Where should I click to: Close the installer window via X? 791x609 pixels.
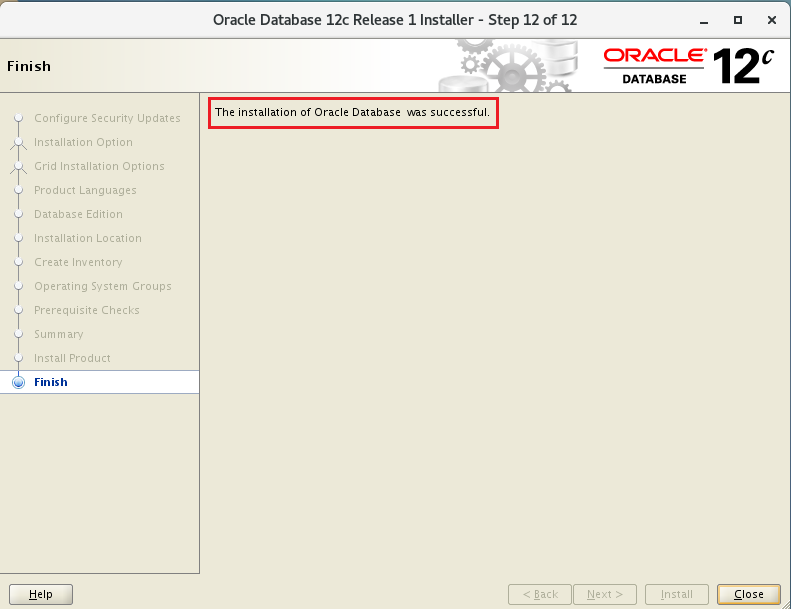771,20
